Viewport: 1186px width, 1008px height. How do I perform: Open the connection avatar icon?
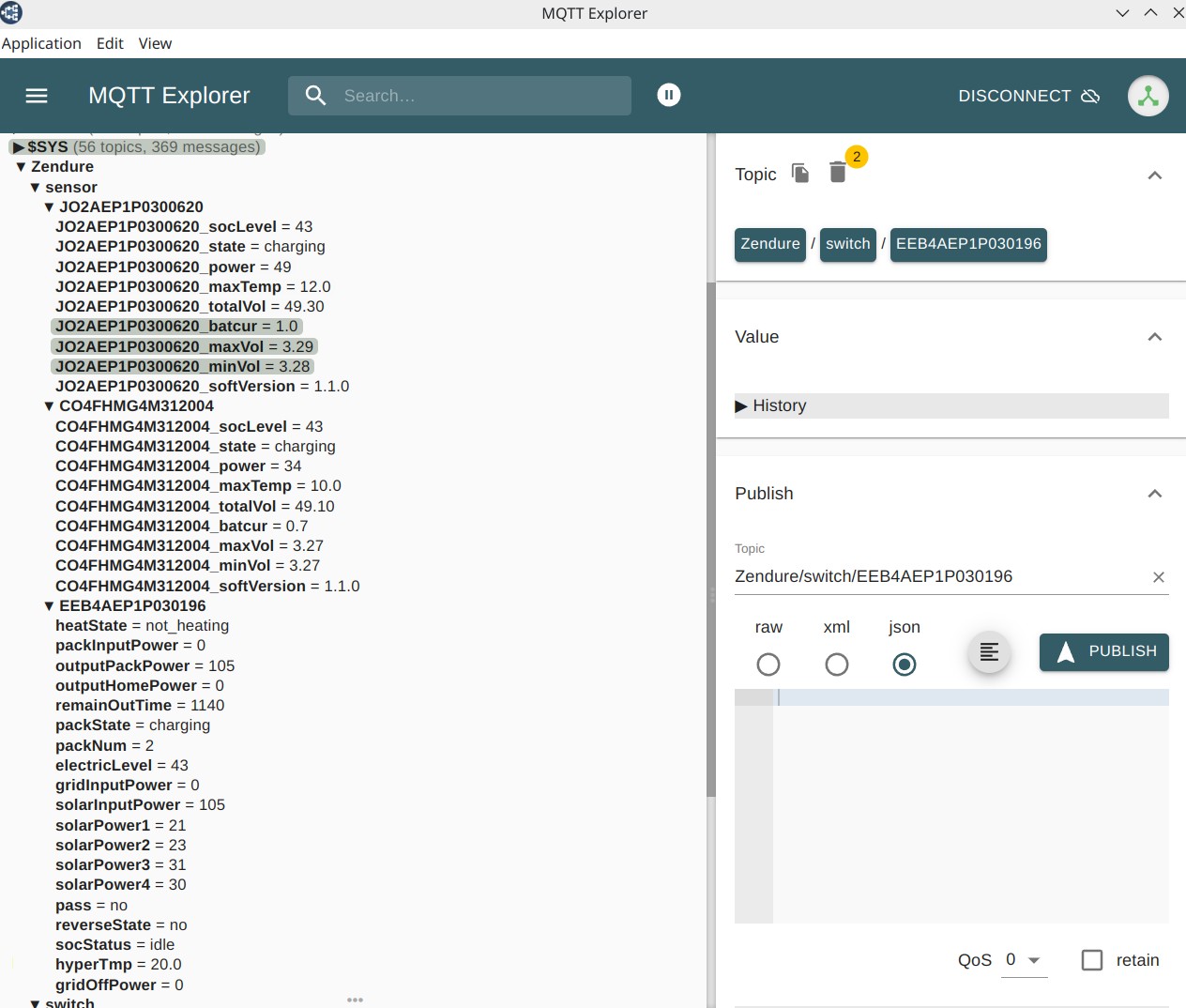[x=1148, y=96]
